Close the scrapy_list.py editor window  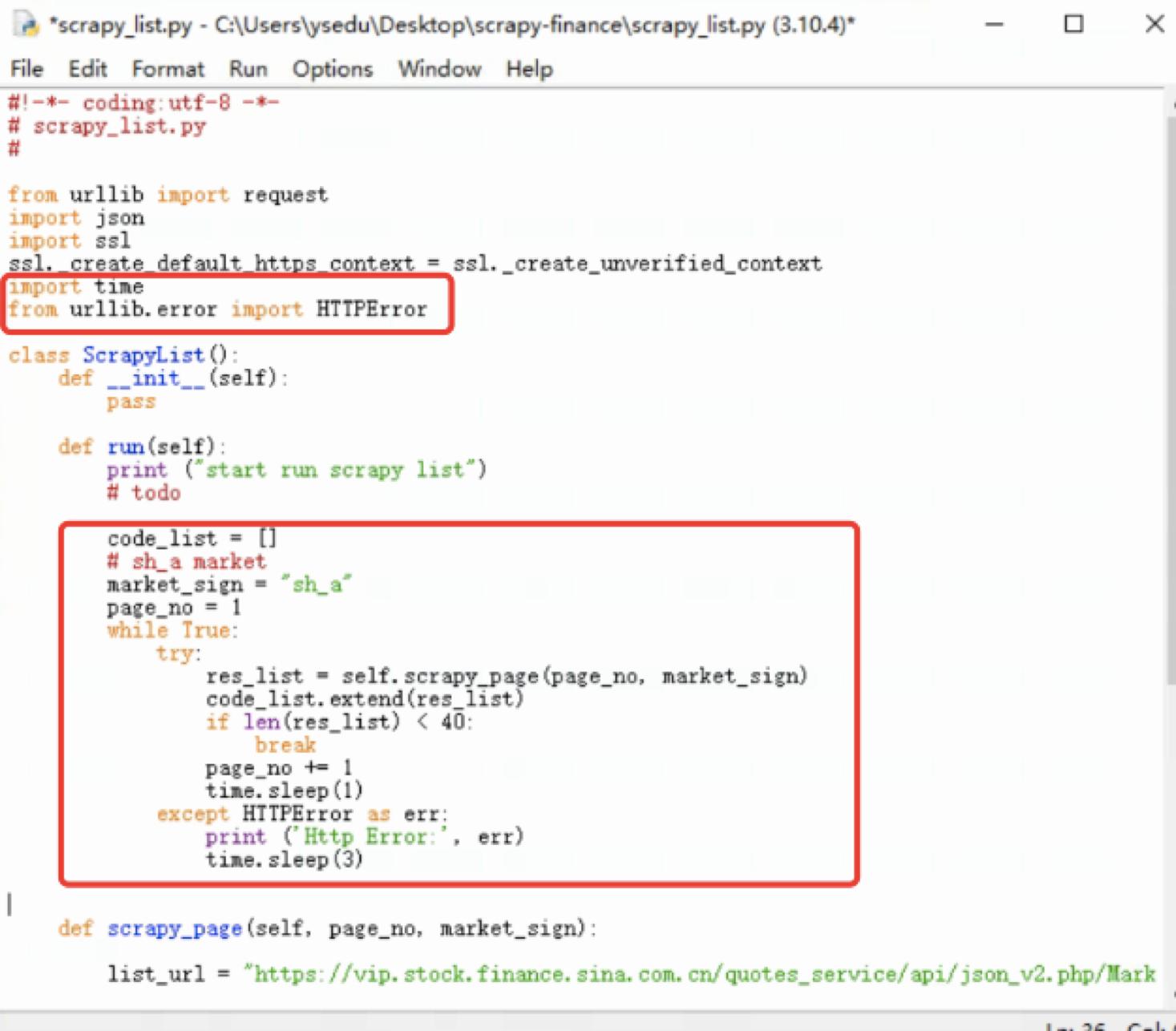(x=1154, y=25)
